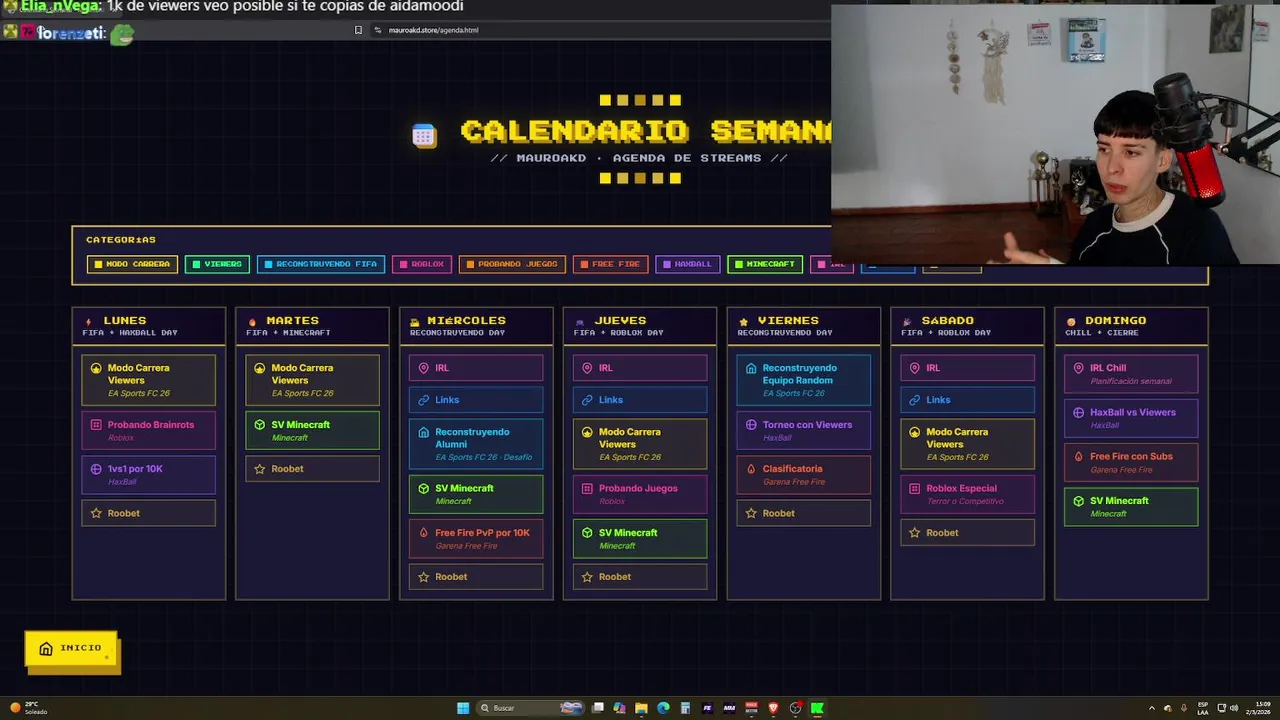Screen dimensions: 1280x720
Task: Filter by Modo Carrera category
Action: pos(132,264)
